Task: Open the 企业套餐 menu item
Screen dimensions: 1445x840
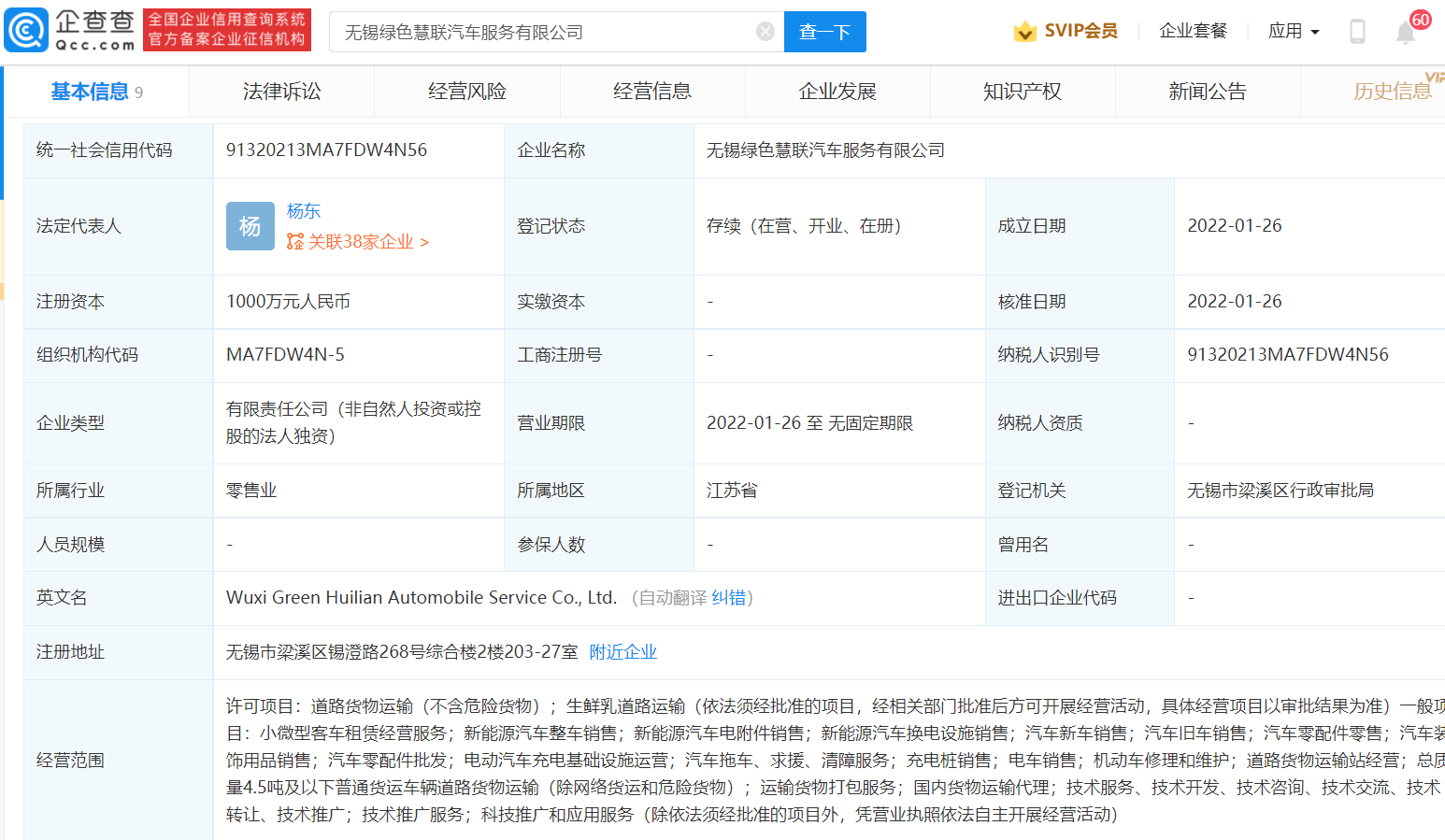Action: (1193, 32)
